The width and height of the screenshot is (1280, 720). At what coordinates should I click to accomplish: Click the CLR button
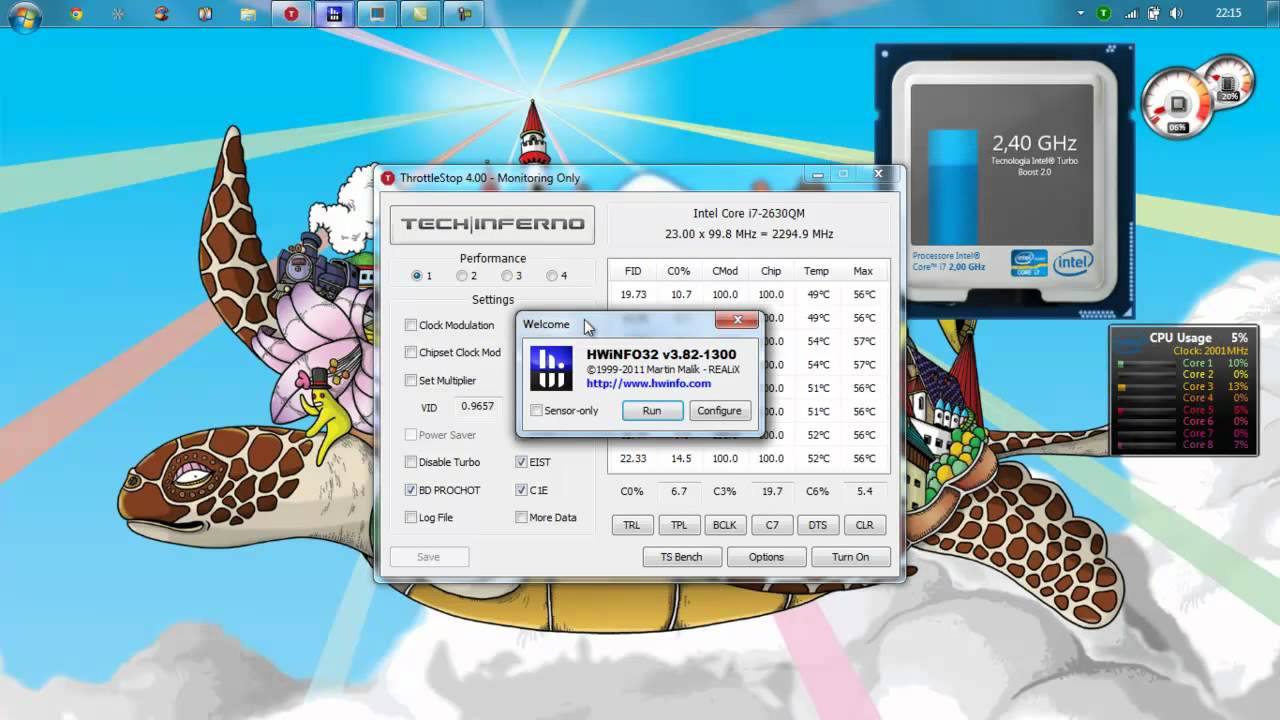point(865,525)
